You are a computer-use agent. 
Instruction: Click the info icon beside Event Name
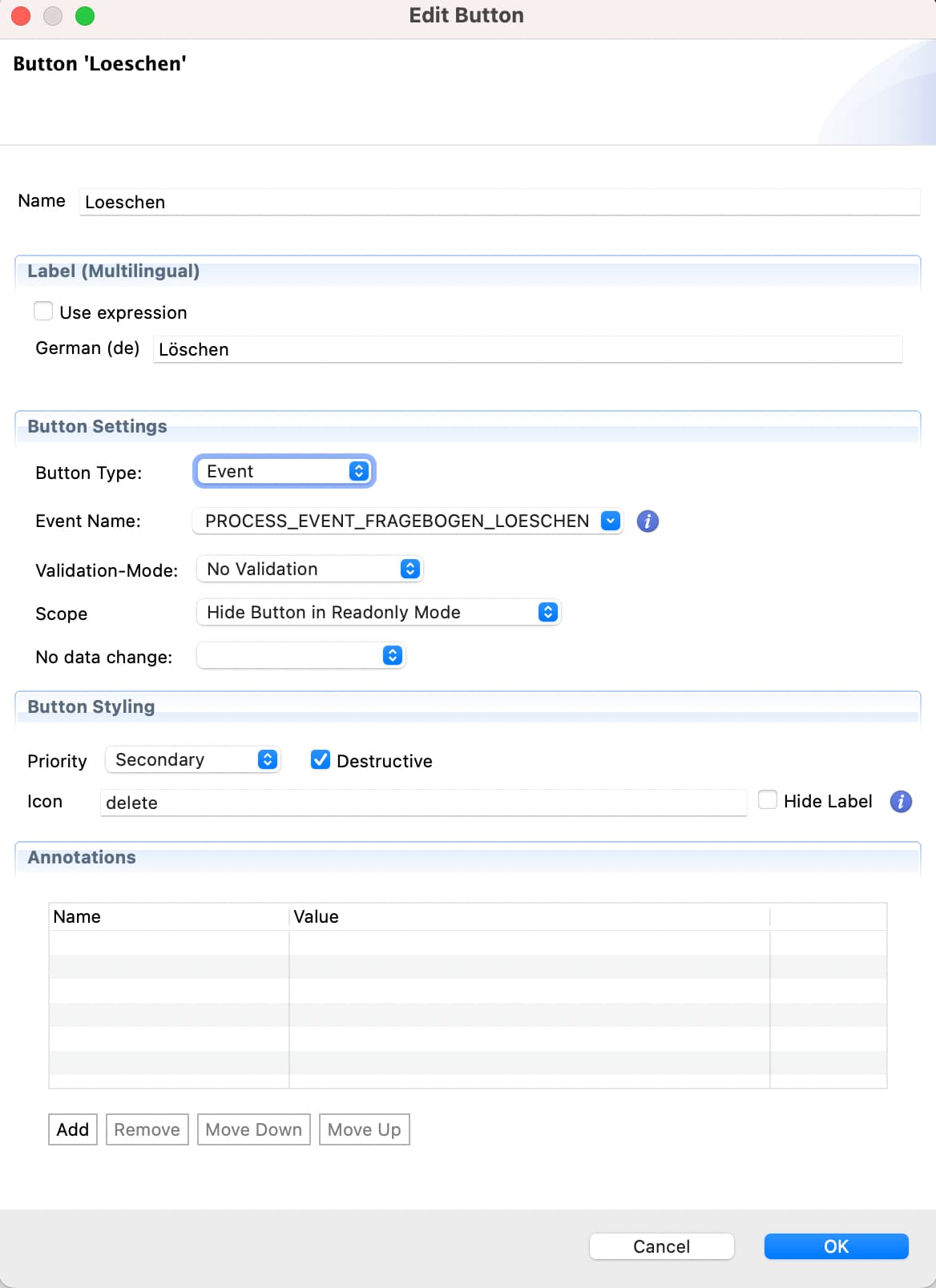coord(648,521)
